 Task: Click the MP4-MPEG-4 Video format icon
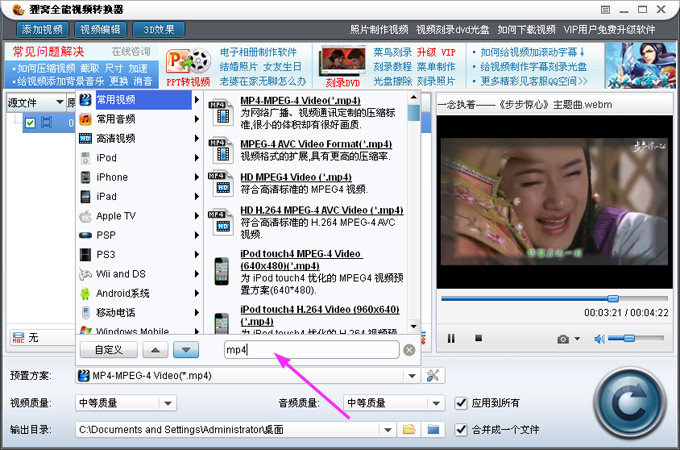point(221,113)
